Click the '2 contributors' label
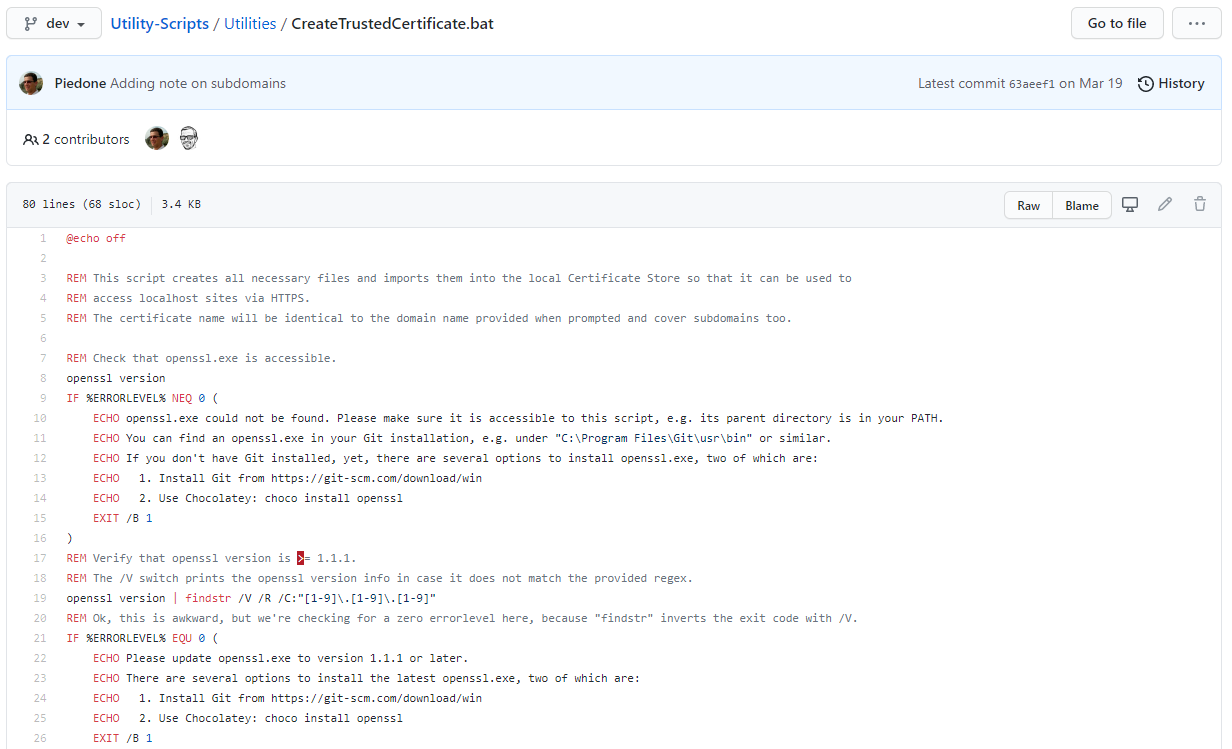The width and height of the screenshot is (1232, 749). 86,139
